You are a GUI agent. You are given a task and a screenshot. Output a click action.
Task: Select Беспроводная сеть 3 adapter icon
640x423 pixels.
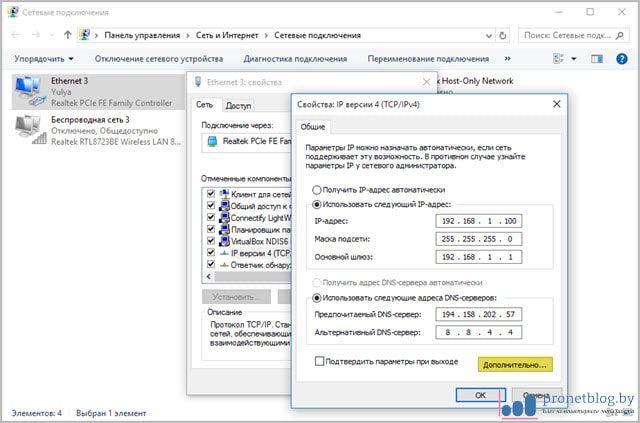(x=31, y=130)
